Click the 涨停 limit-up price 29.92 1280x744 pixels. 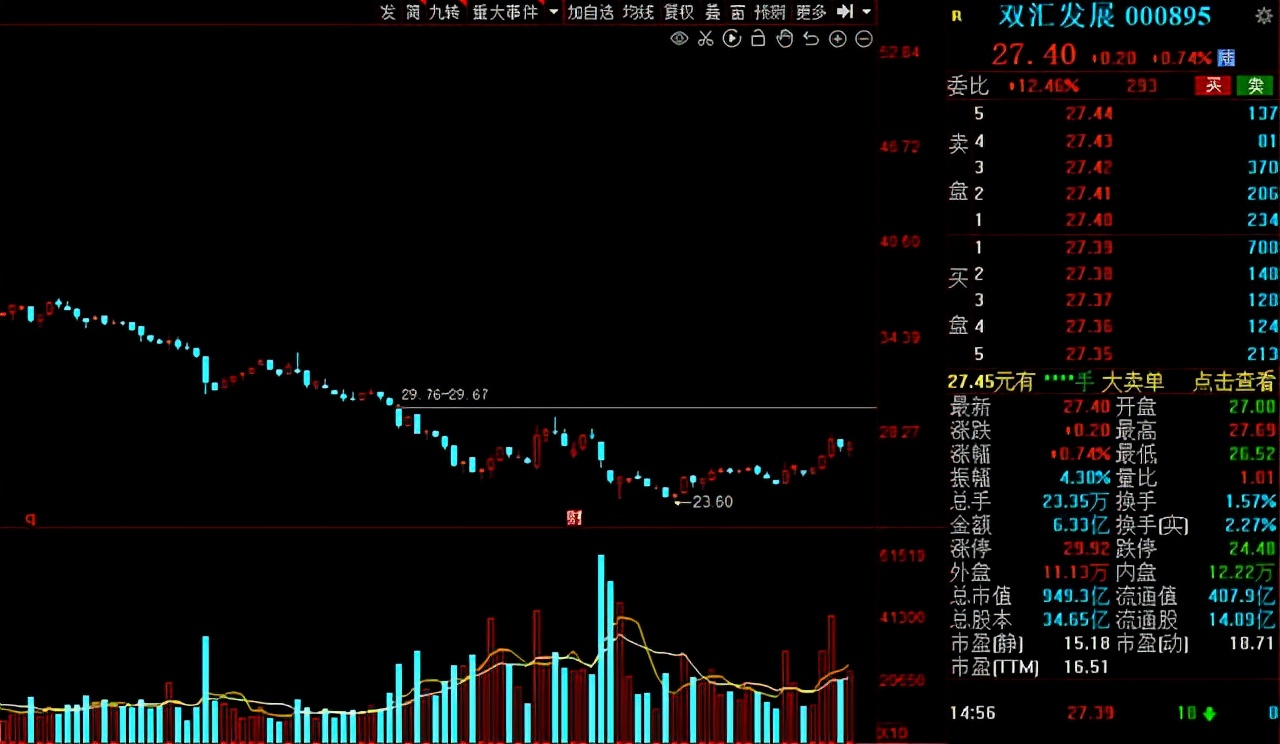click(1085, 548)
